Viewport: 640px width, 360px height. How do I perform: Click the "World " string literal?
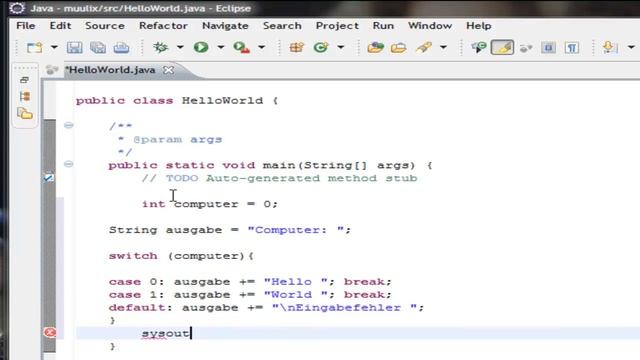pos(296,295)
